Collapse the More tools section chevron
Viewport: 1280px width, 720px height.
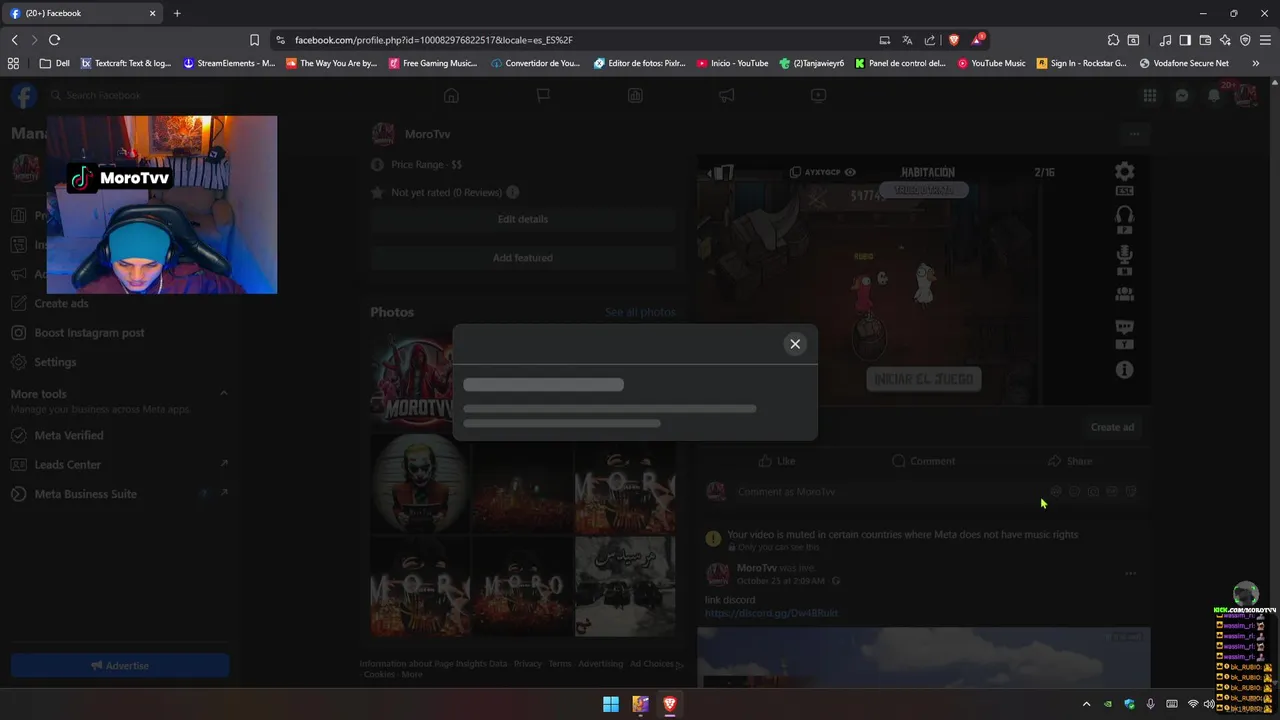tap(223, 394)
